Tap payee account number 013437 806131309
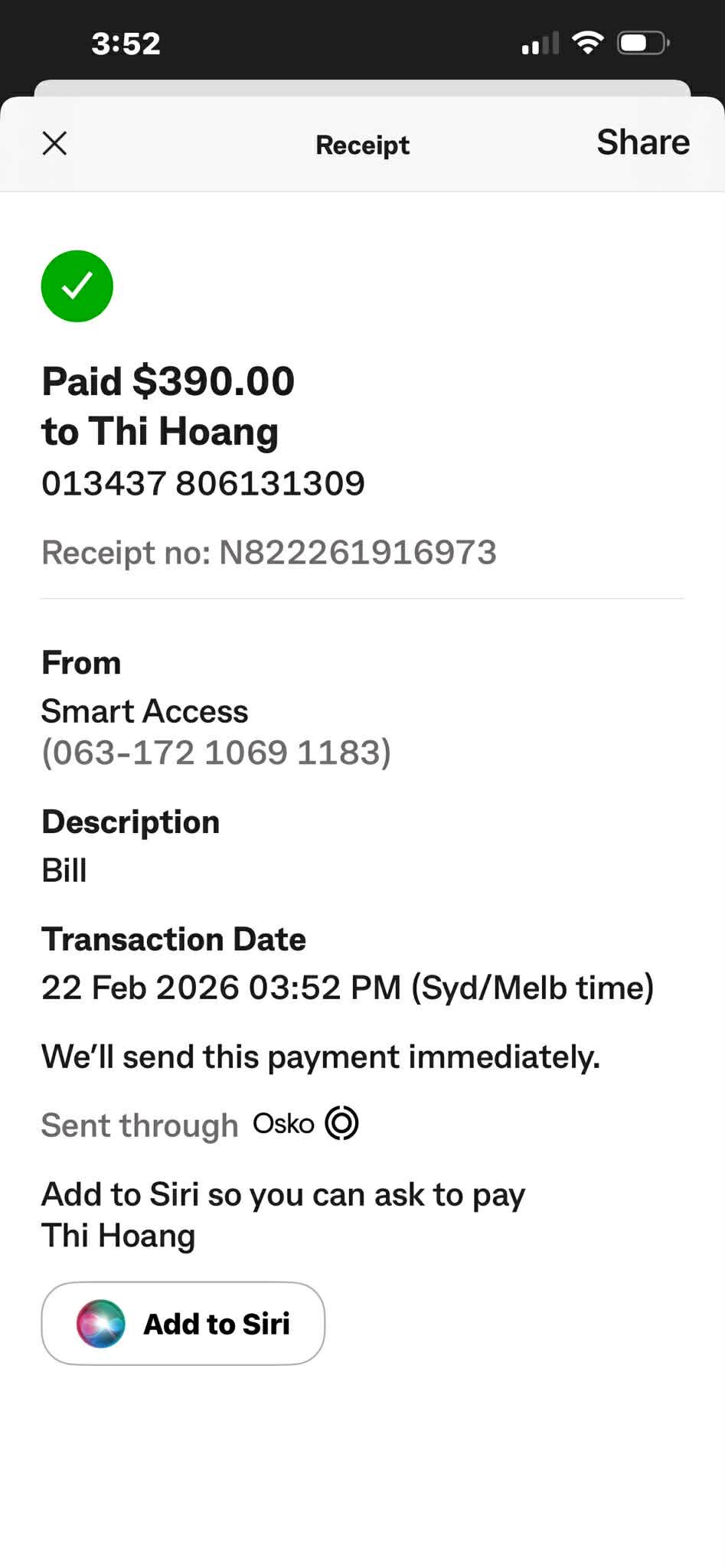 (203, 483)
